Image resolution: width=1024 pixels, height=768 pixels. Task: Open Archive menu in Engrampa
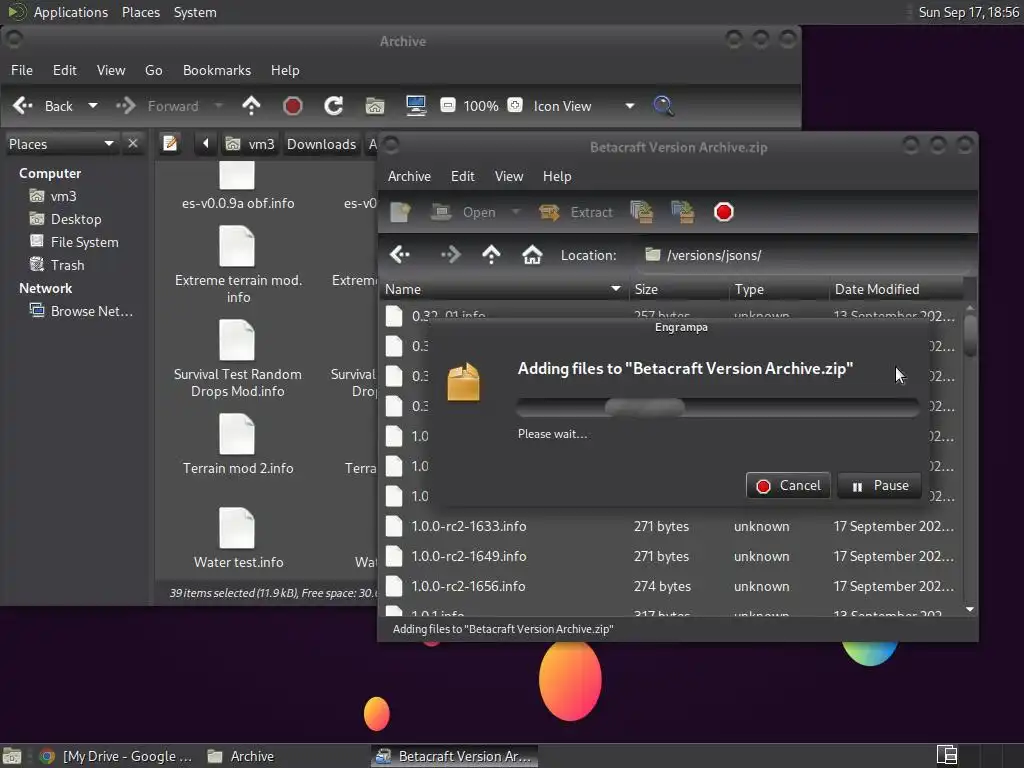coord(409,176)
